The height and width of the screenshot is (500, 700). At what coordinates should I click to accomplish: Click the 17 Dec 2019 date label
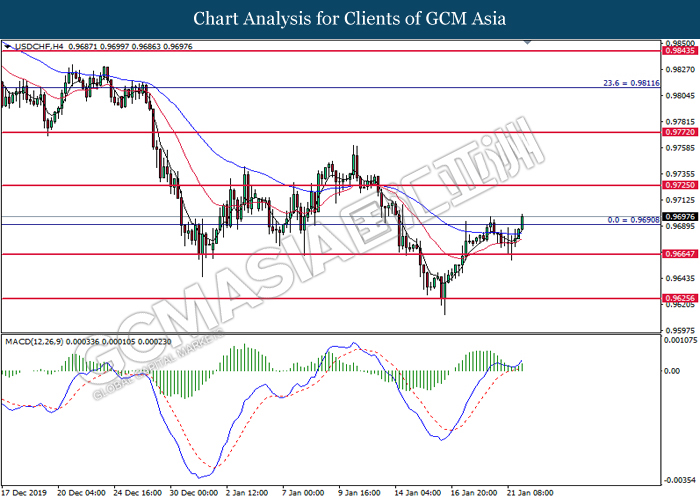[x=24, y=493]
